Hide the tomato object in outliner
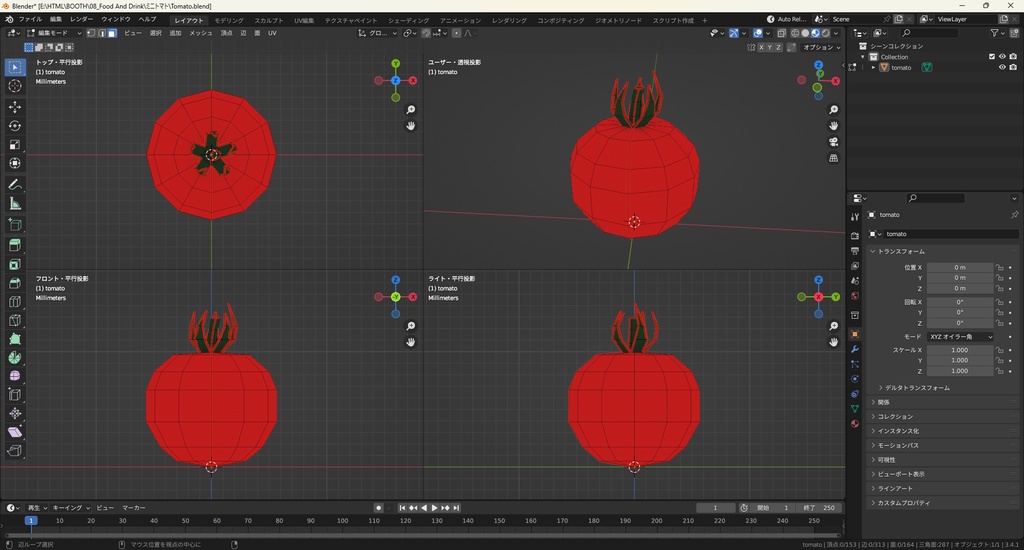The image size is (1024, 550). (x=1001, y=68)
